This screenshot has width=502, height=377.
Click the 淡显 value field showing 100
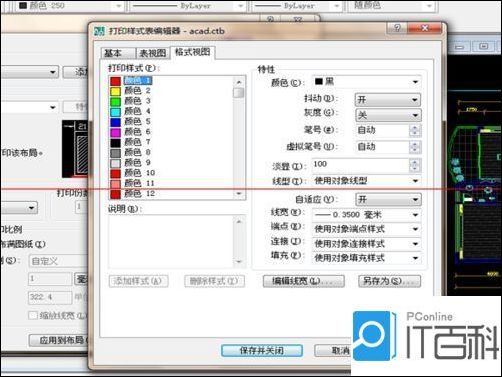[361, 165]
